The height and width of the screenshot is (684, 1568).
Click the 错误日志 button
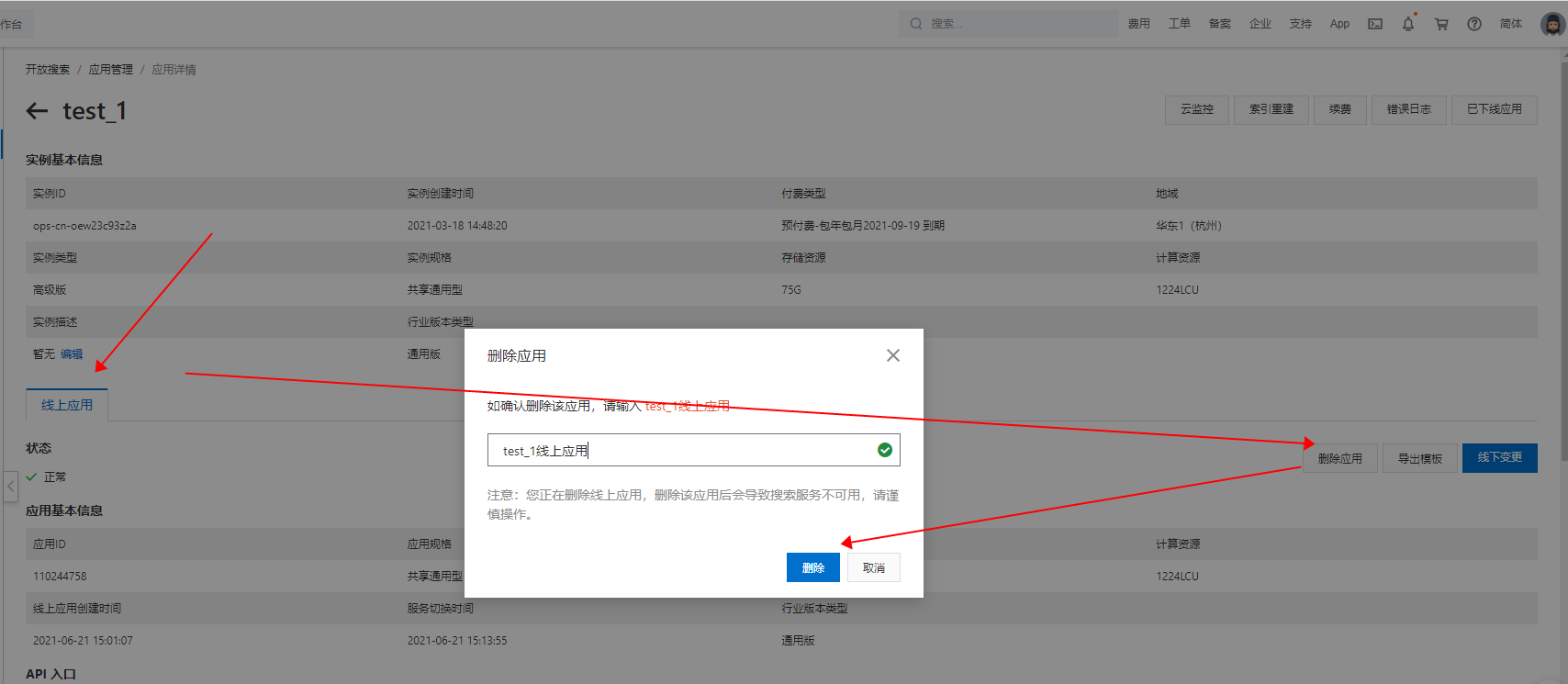pyautogui.click(x=1409, y=109)
